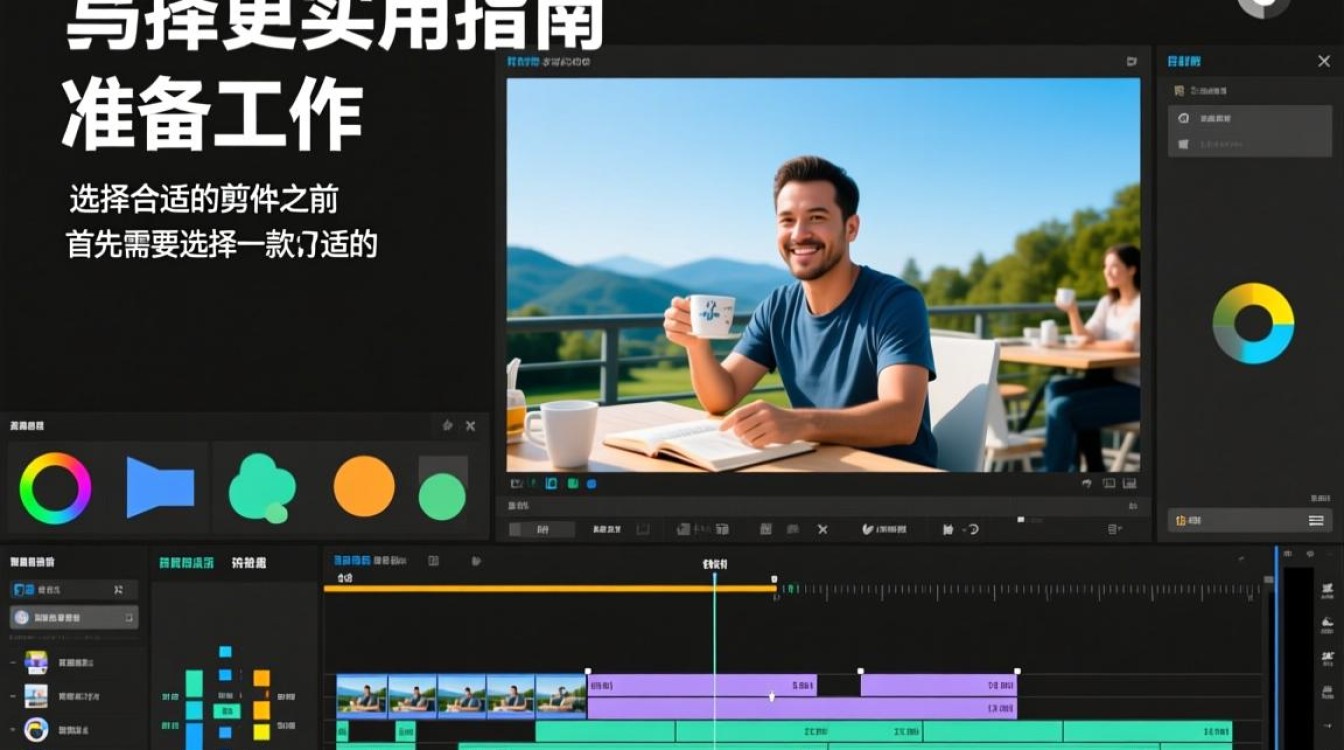Adjust the small white slider above playback toolbar
Screen dimensions: 1344x750
coord(1021,519)
